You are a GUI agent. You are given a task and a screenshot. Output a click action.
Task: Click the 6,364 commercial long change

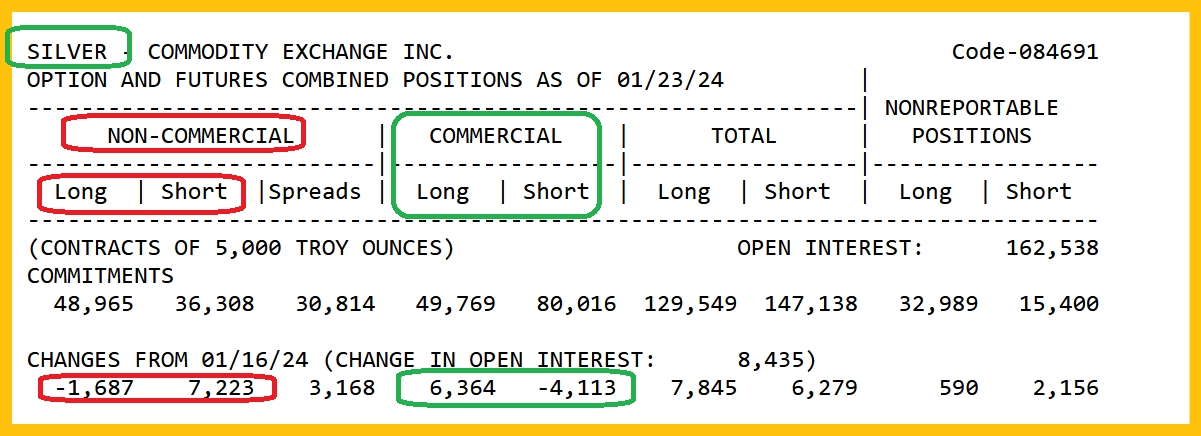(x=461, y=388)
